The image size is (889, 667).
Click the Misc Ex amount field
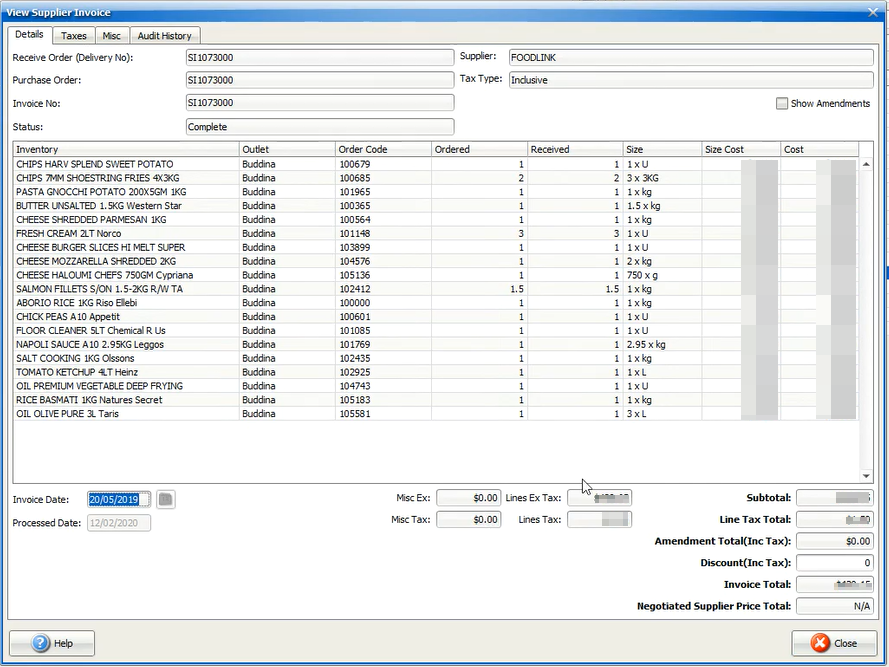coord(469,498)
